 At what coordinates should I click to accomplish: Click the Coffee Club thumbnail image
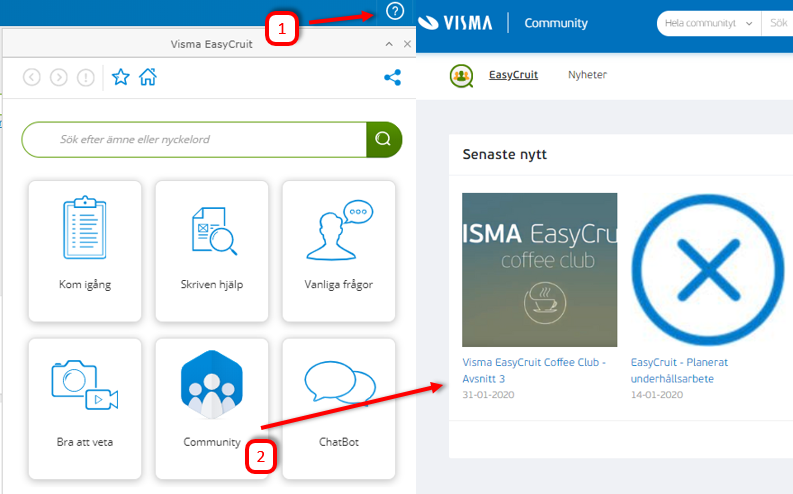[x=540, y=270]
